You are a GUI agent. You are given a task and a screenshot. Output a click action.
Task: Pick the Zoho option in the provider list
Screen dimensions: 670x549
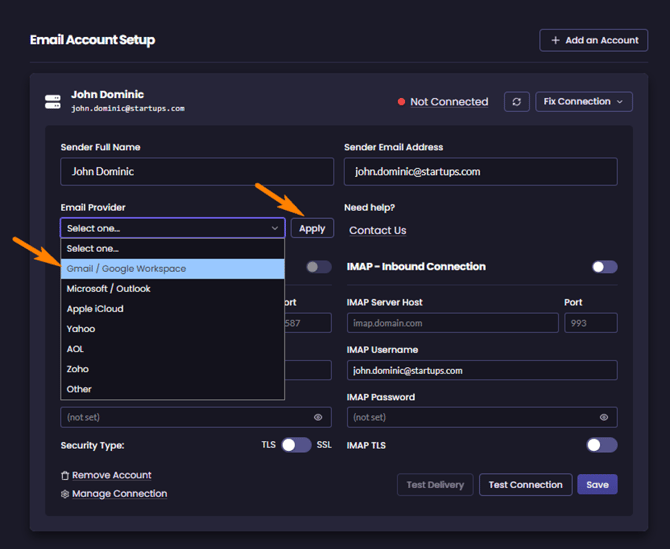(x=173, y=369)
